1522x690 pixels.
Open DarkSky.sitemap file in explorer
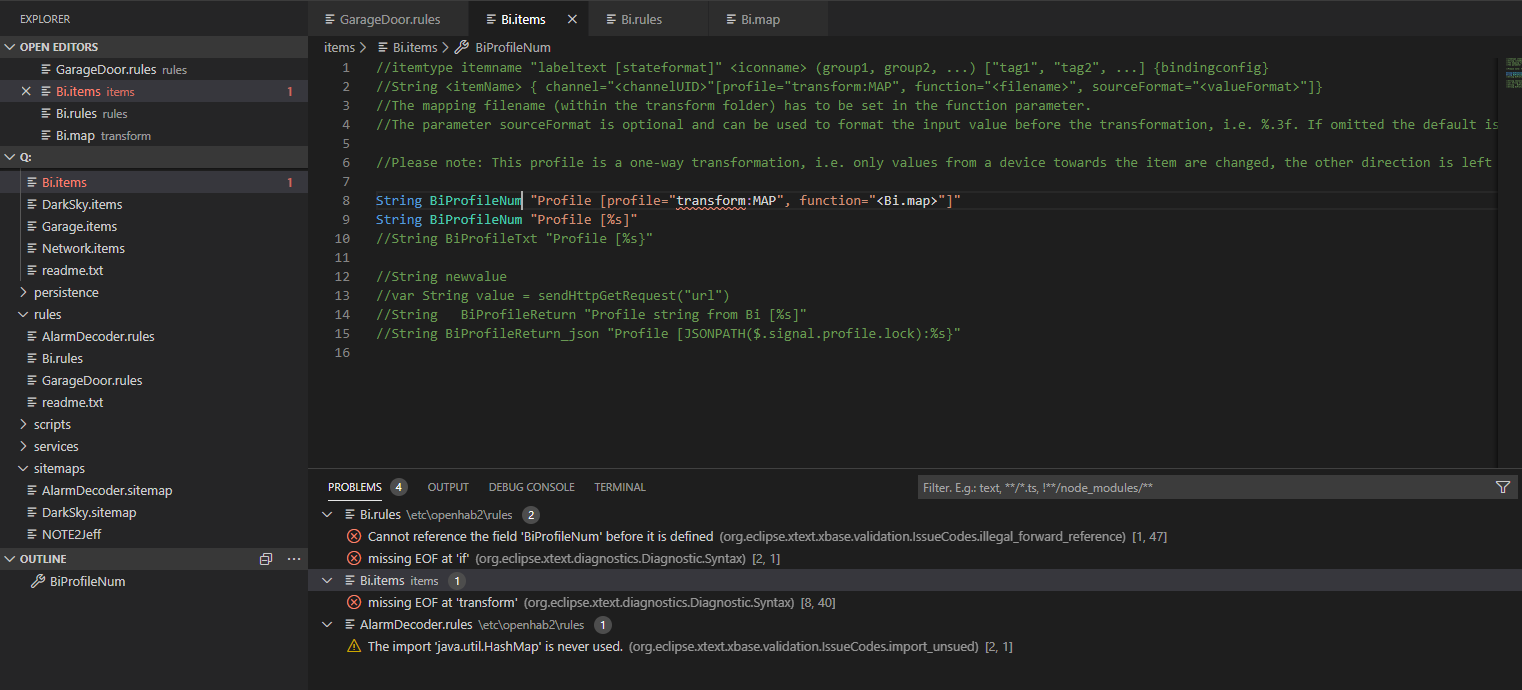pos(88,512)
